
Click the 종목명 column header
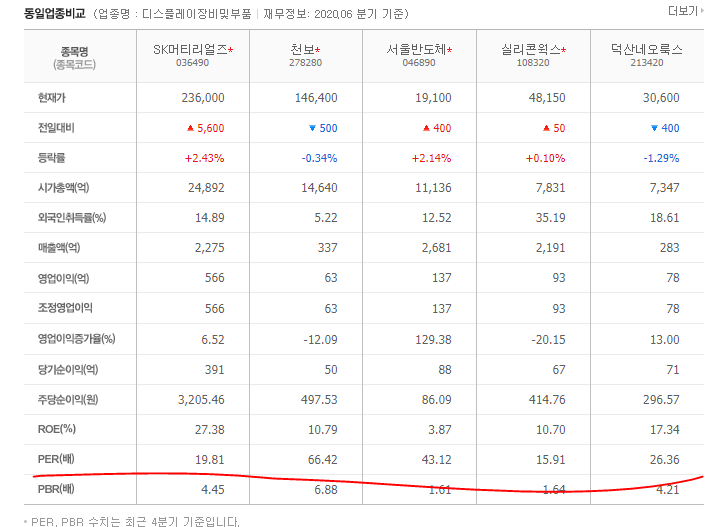(x=75, y=52)
